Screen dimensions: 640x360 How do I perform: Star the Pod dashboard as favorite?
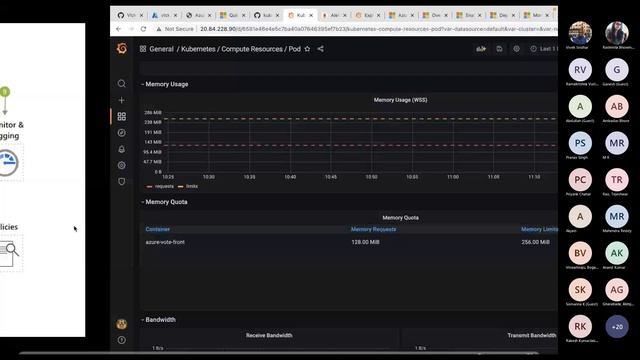pos(307,49)
